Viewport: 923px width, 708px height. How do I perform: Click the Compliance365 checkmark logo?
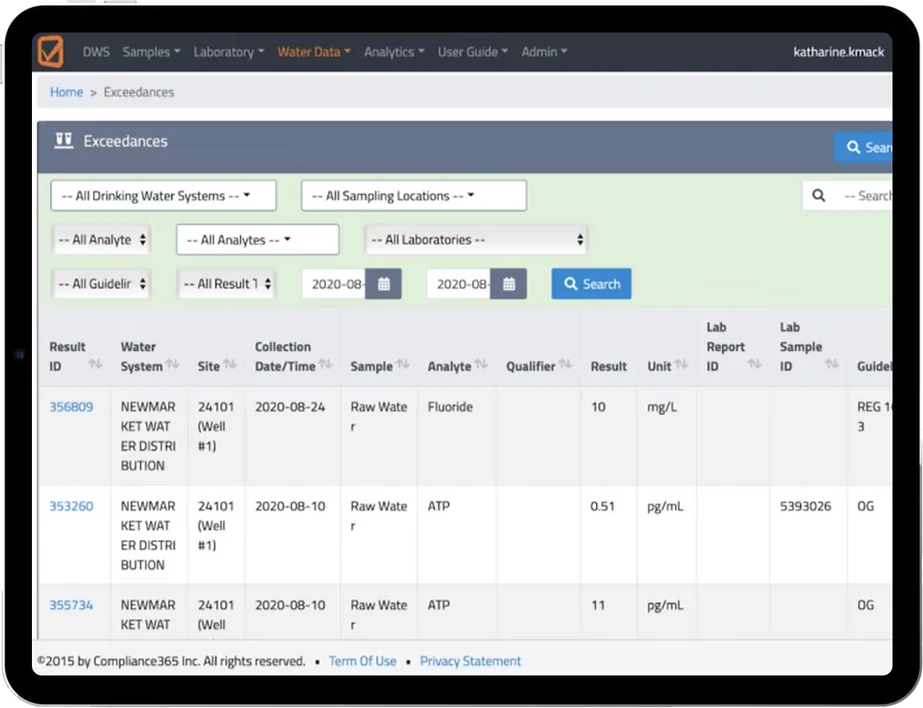pyautogui.click(x=51, y=51)
